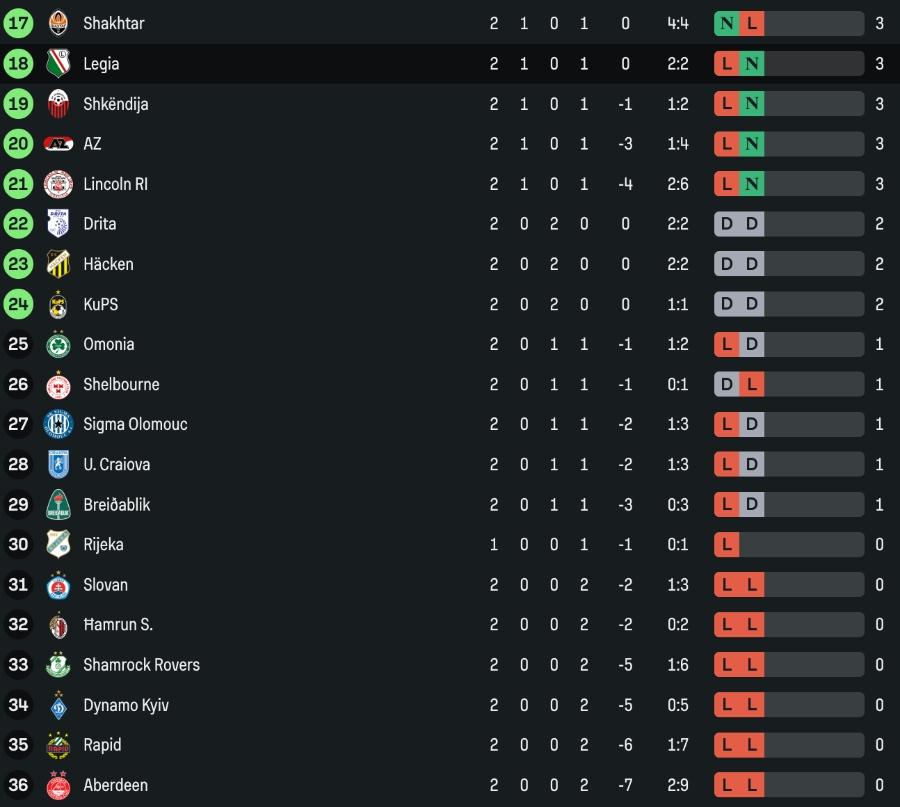This screenshot has height=807, width=900.
Task: Click the green position 17 badge
Action: (18, 23)
